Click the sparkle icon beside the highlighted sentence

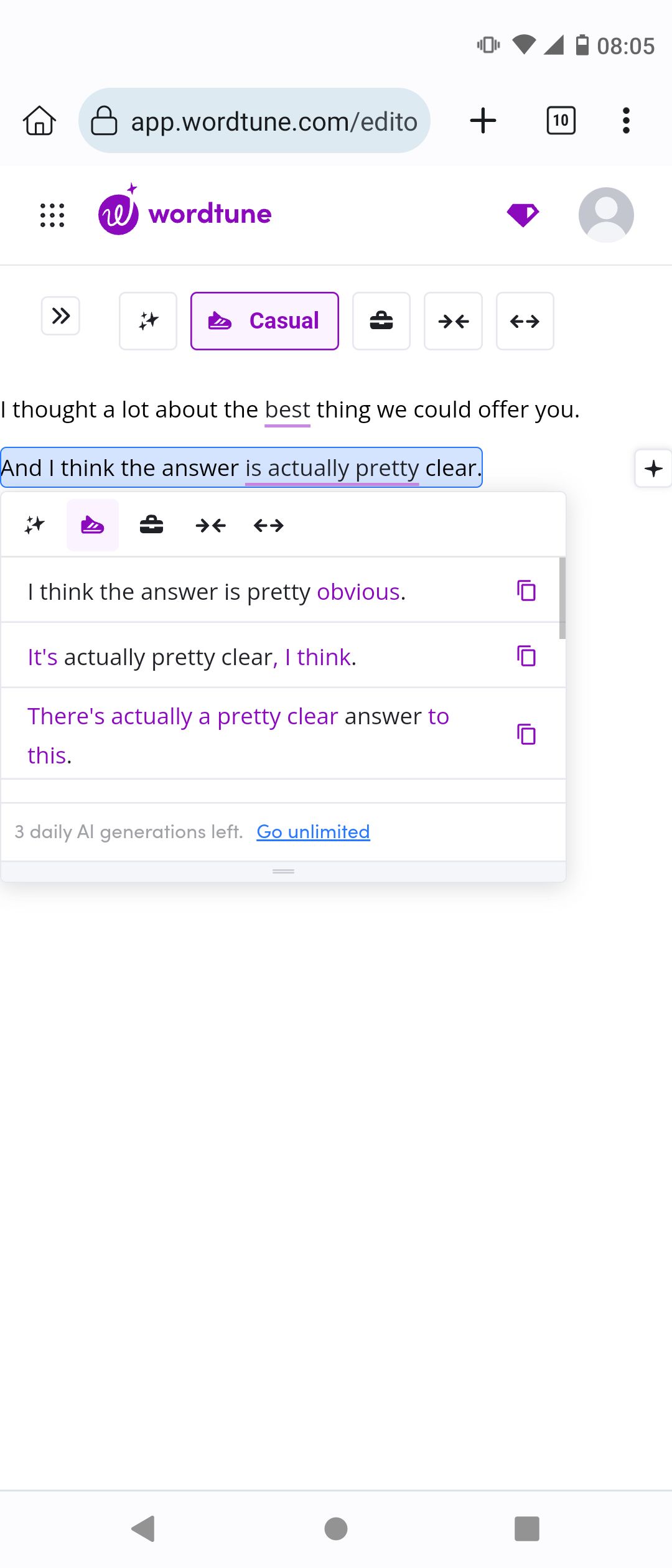point(653,469)
